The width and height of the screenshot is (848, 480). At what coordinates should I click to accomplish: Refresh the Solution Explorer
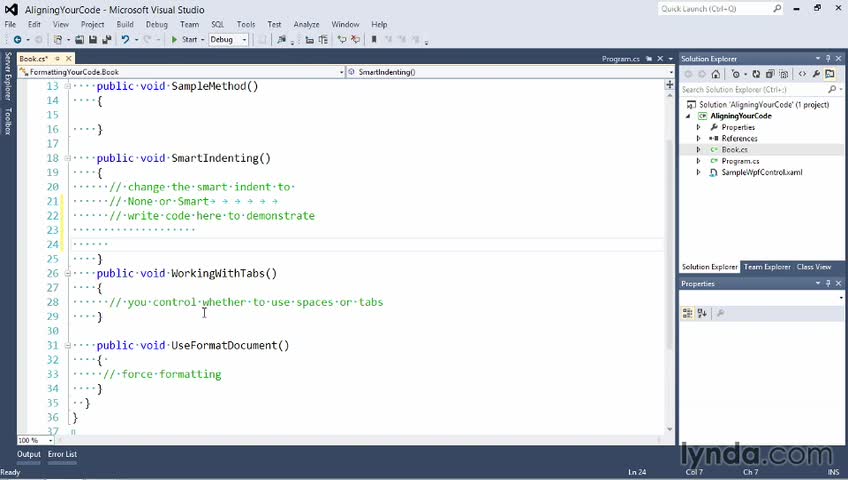(756, 74)
